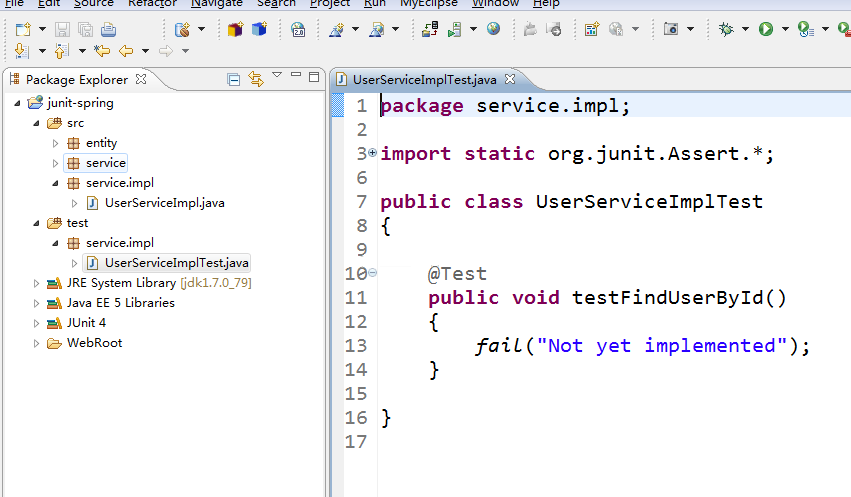The height and width of the screenshot is (497, 851).
Task: Maximize the Package Explorer panel
Action: [x=314, y=77]
